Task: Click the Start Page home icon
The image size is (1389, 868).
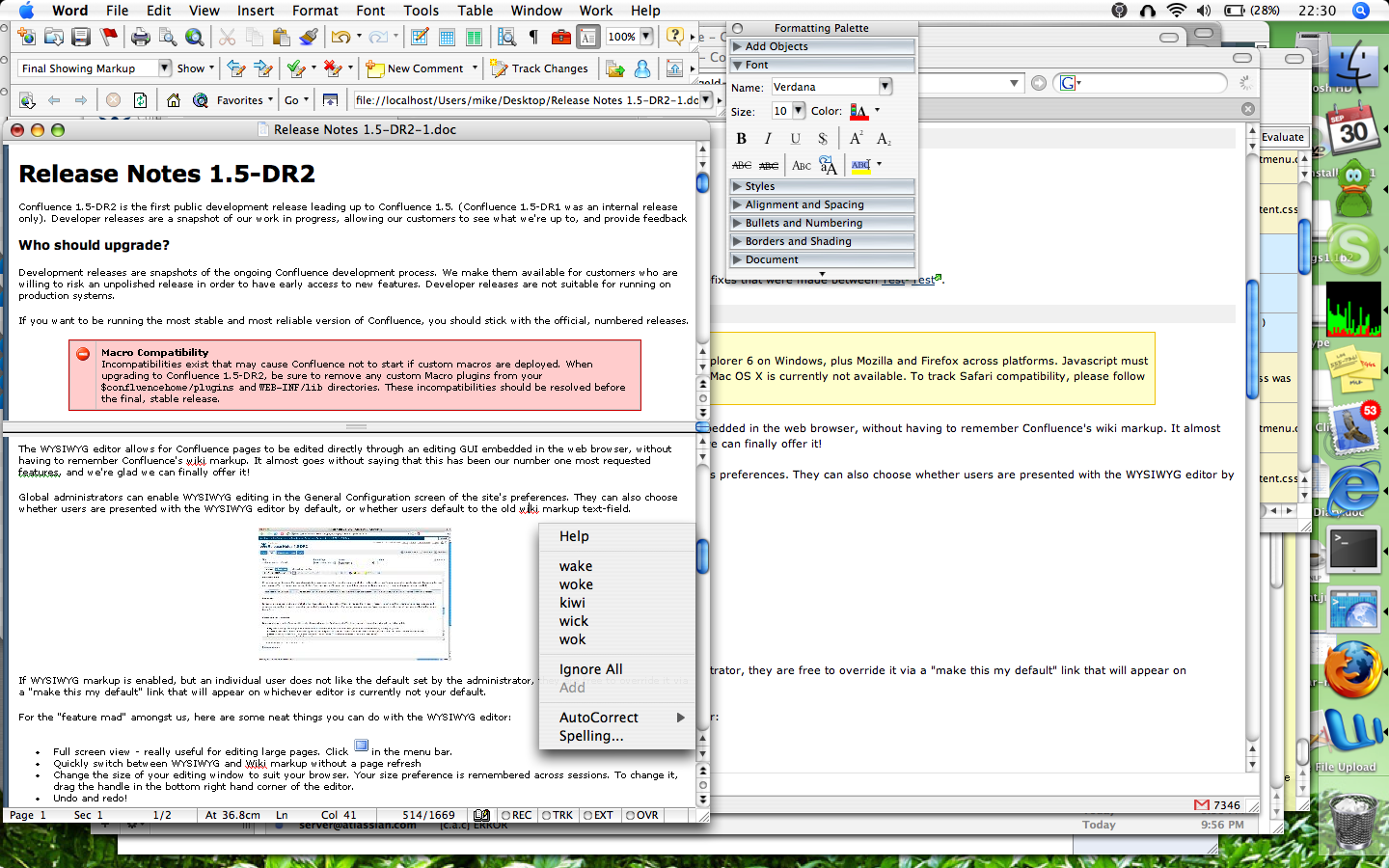Action: click(174, 99)
